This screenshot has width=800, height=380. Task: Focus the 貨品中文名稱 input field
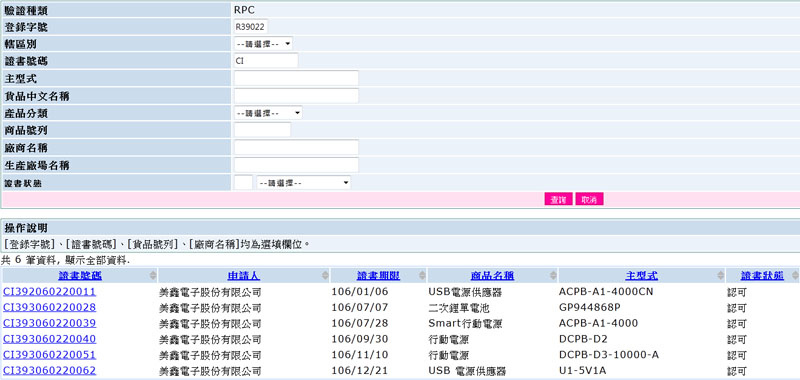296,96
